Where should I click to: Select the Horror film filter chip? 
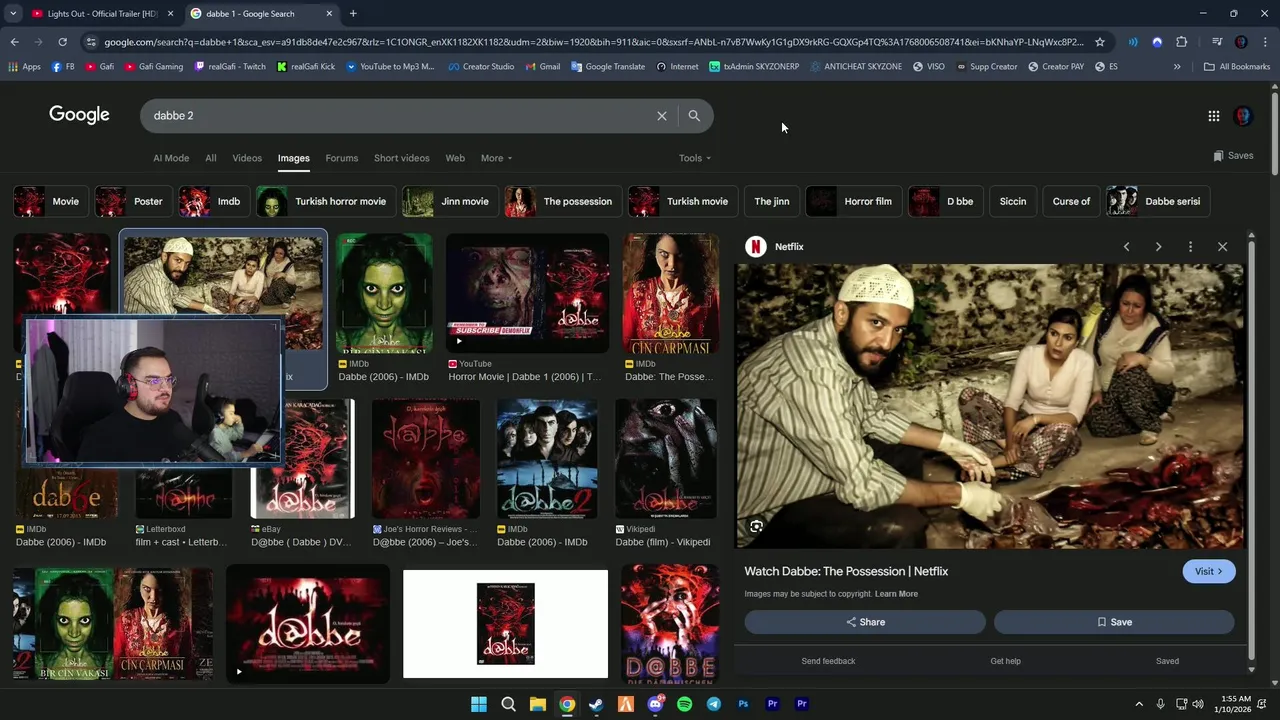853,202
